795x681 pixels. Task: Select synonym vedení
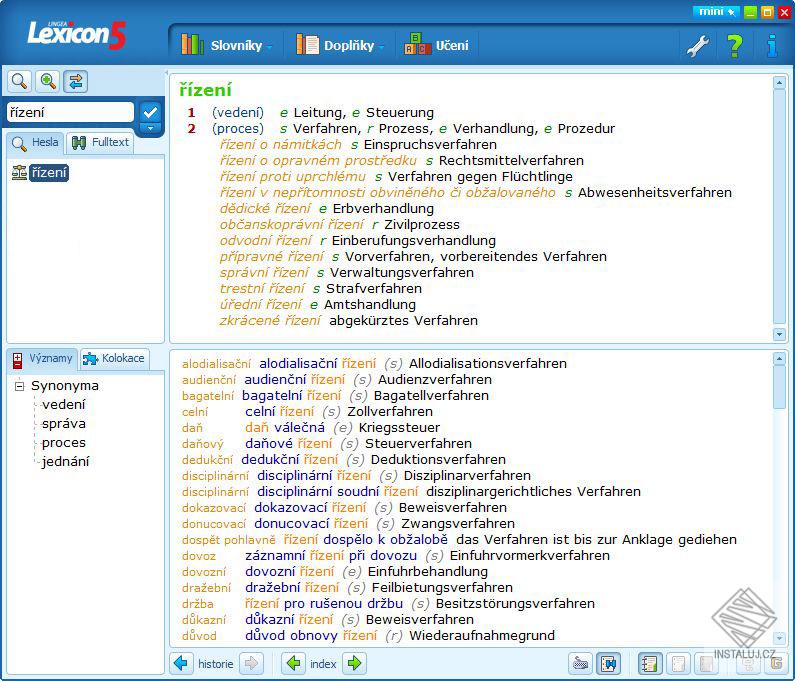(63, 405)
